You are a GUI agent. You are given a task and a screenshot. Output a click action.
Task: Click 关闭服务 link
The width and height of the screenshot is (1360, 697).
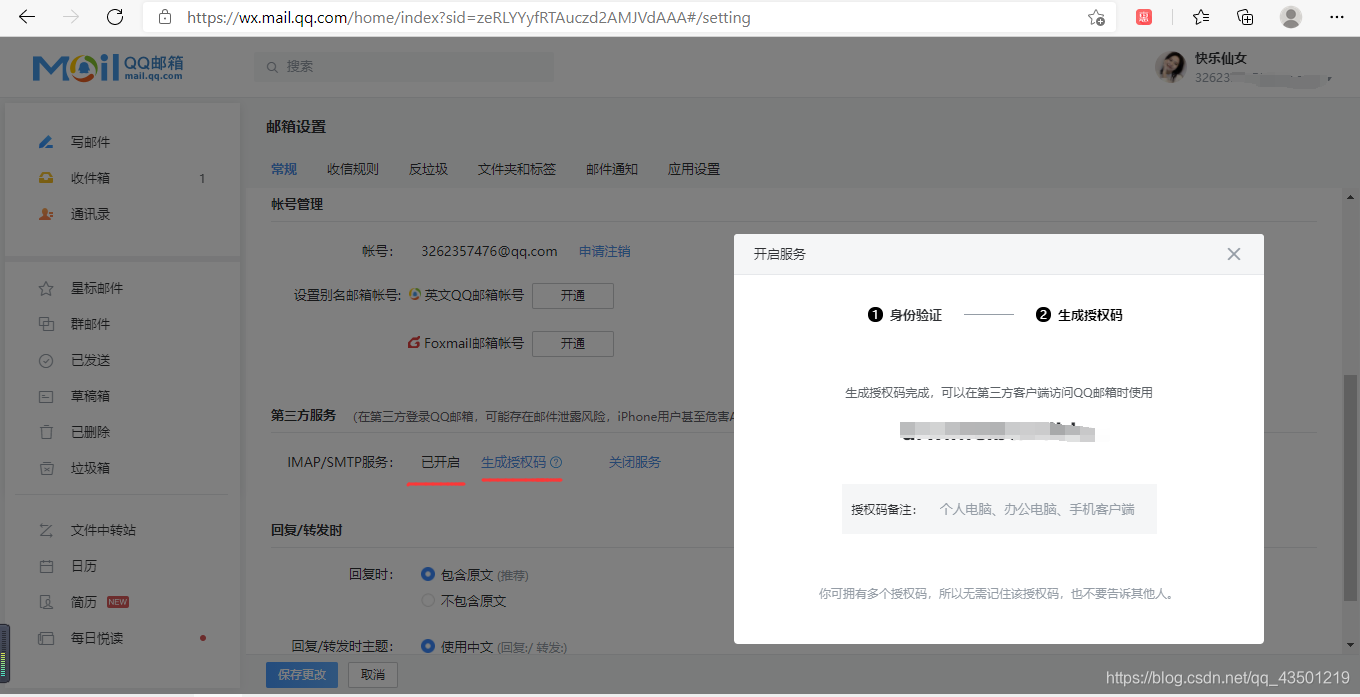point(635,462)
